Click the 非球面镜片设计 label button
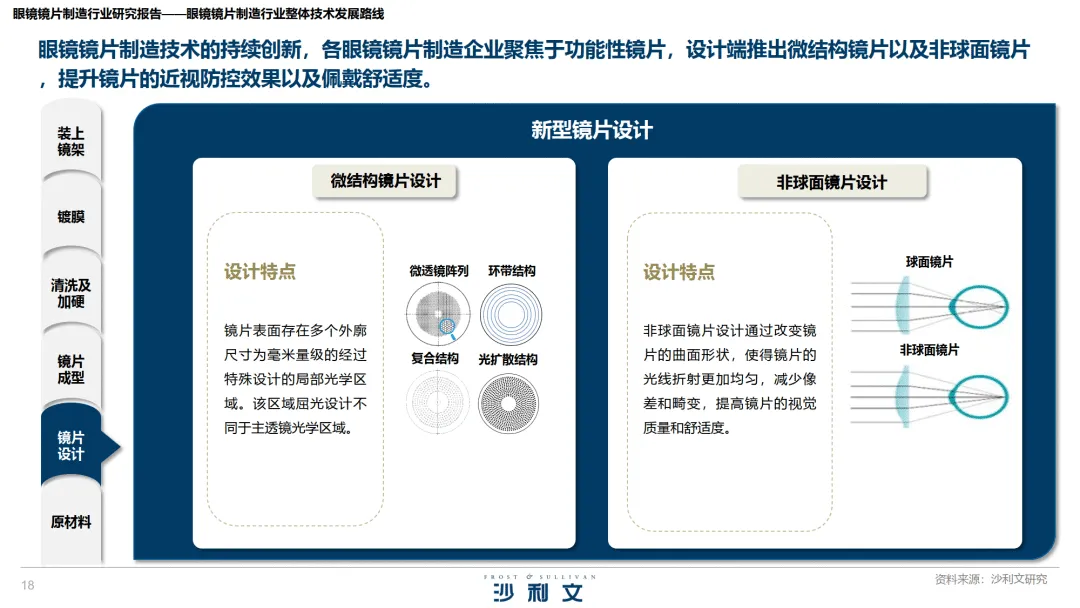 click(832, 182)
